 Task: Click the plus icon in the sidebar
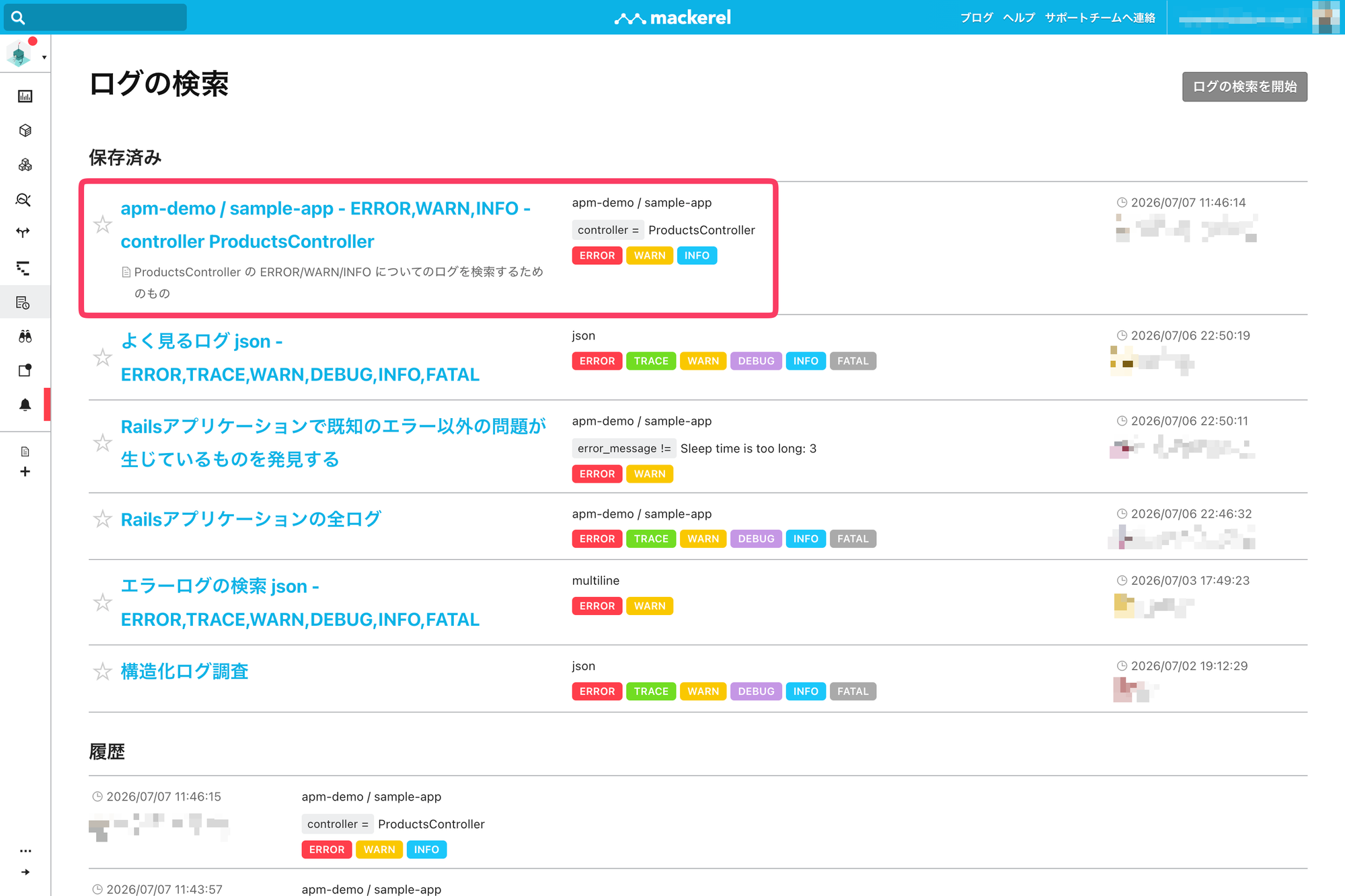[25, 472]
